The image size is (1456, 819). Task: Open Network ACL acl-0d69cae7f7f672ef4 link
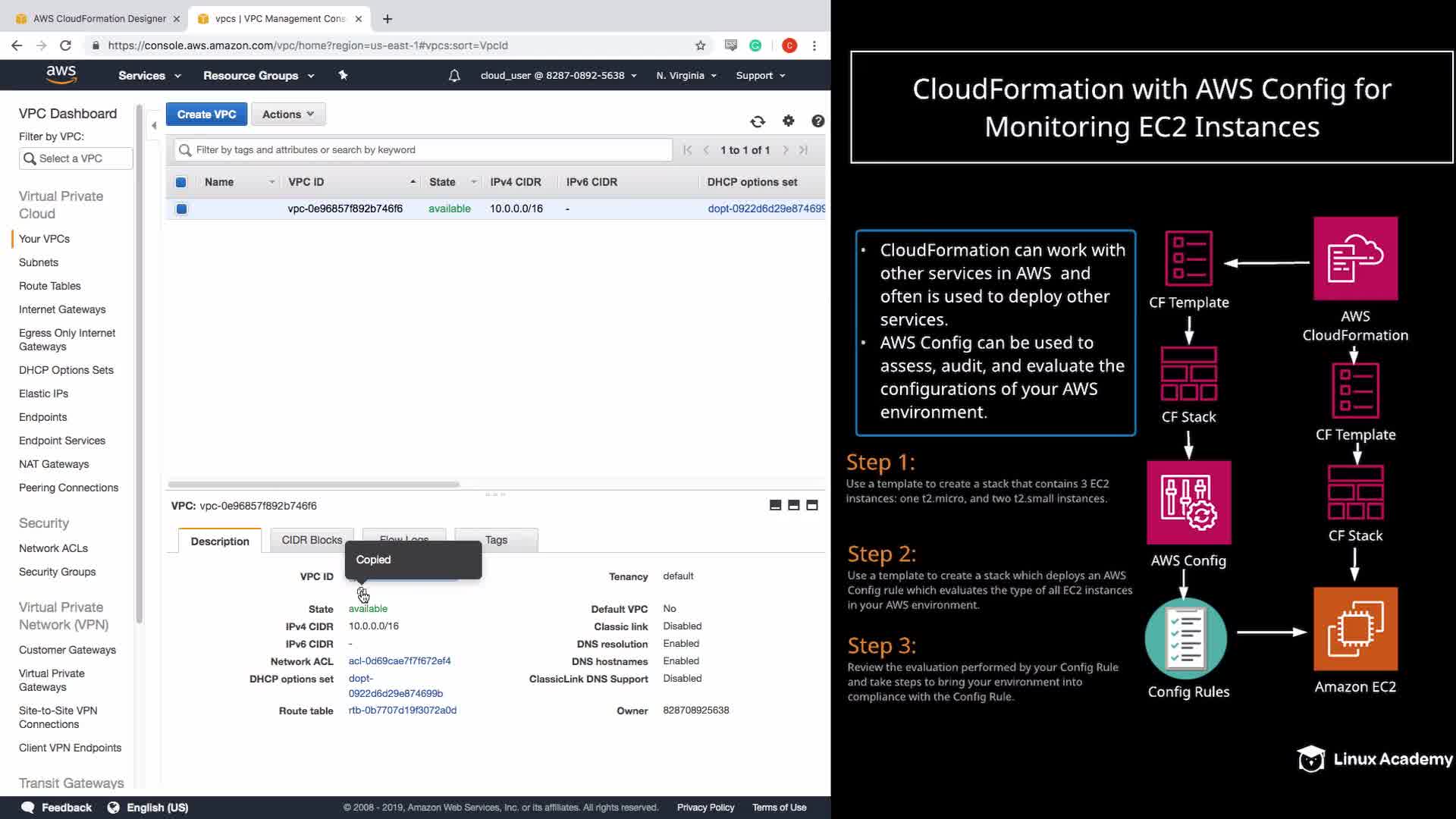tap(400, 661)
